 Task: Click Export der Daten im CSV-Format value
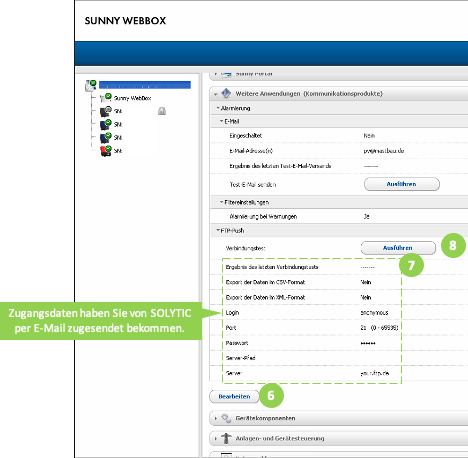(x=366, y=282)
